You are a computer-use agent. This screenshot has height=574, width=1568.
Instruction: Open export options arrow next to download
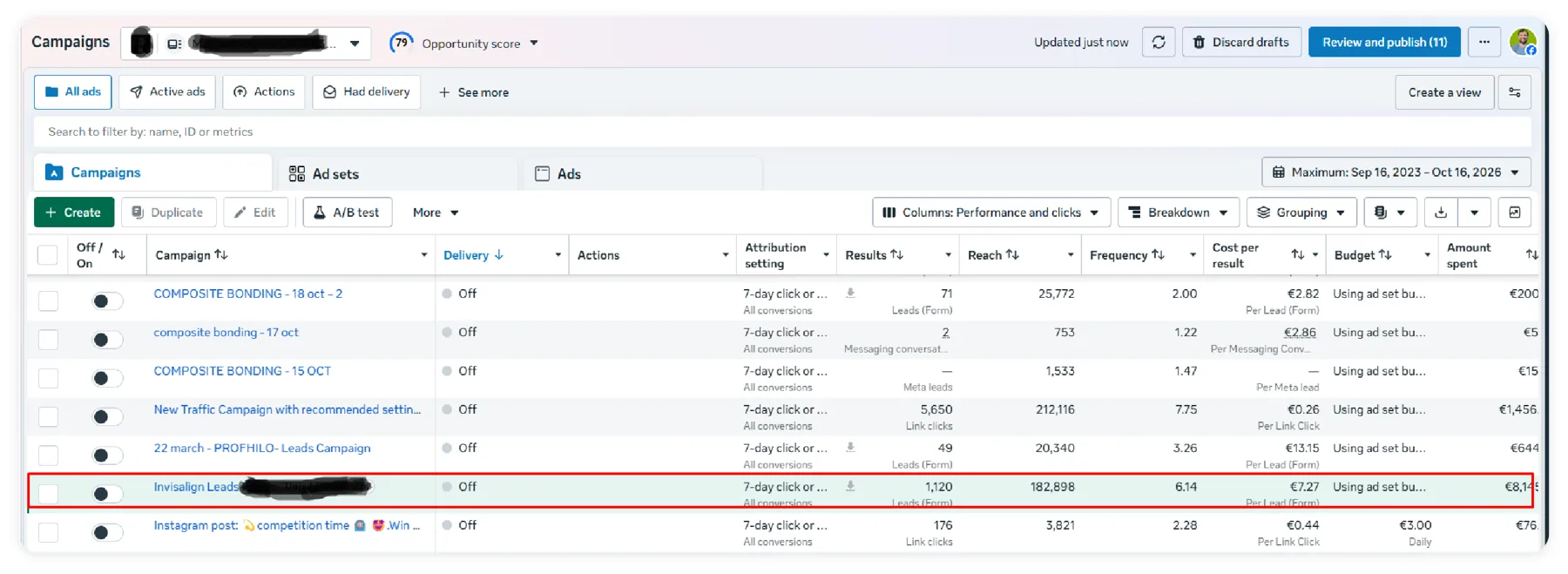[1474, 213]
